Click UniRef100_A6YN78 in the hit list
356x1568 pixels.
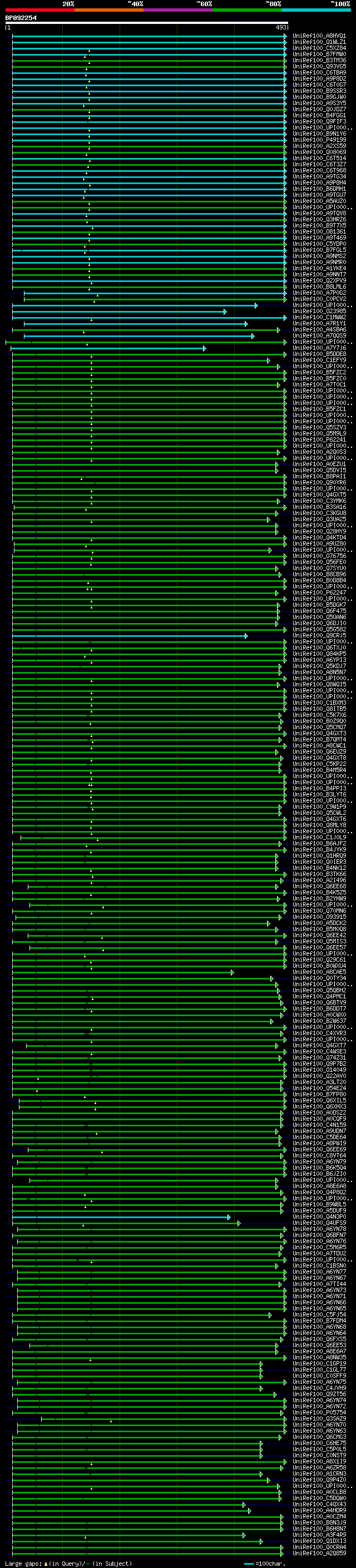(319, 1229)
